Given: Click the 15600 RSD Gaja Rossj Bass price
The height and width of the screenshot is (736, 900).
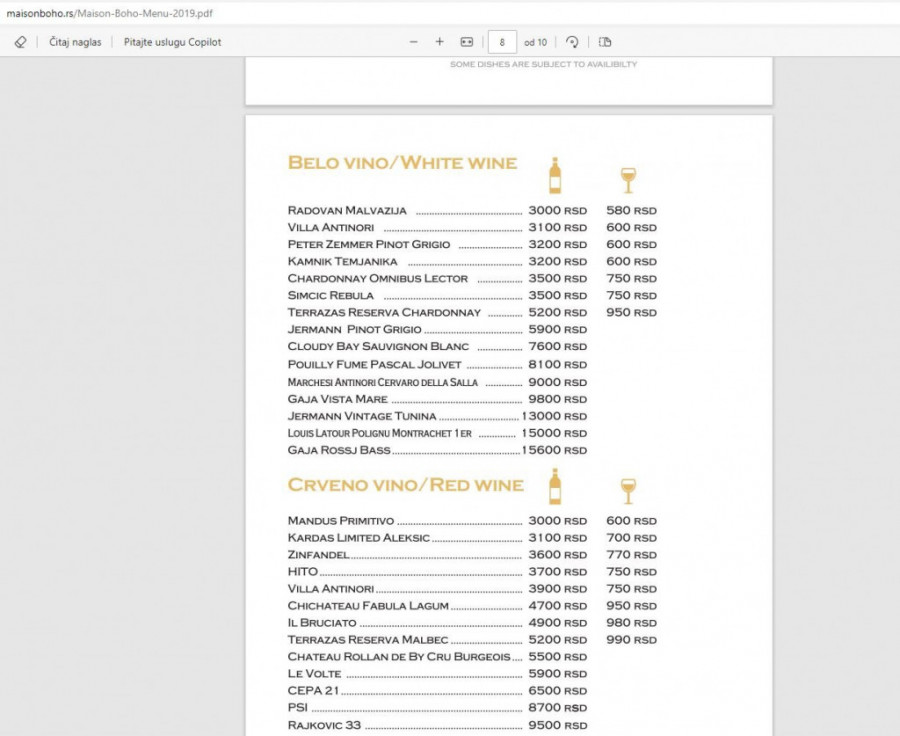Looking at the screenshot, I should point(554,451).
